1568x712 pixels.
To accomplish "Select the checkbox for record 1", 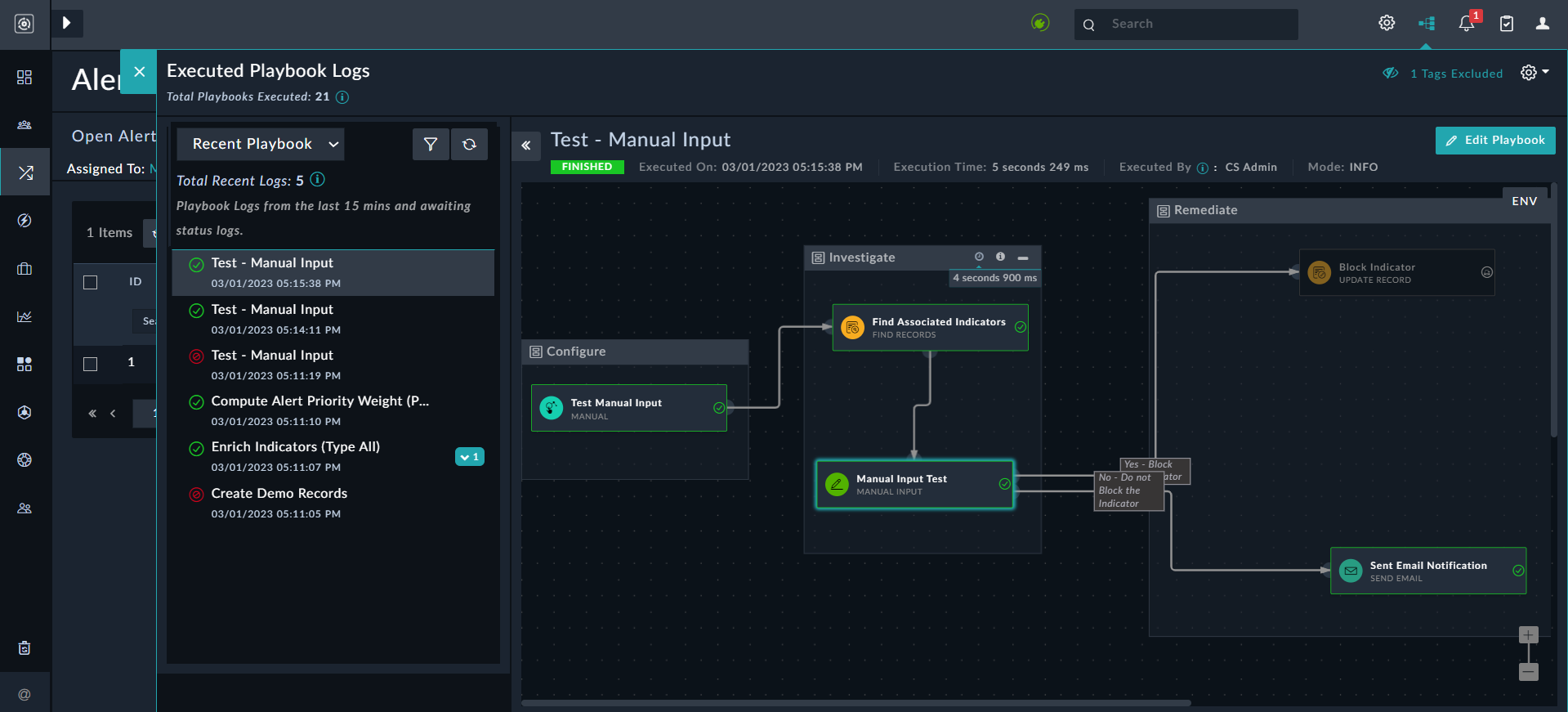I will coord(91,364).
